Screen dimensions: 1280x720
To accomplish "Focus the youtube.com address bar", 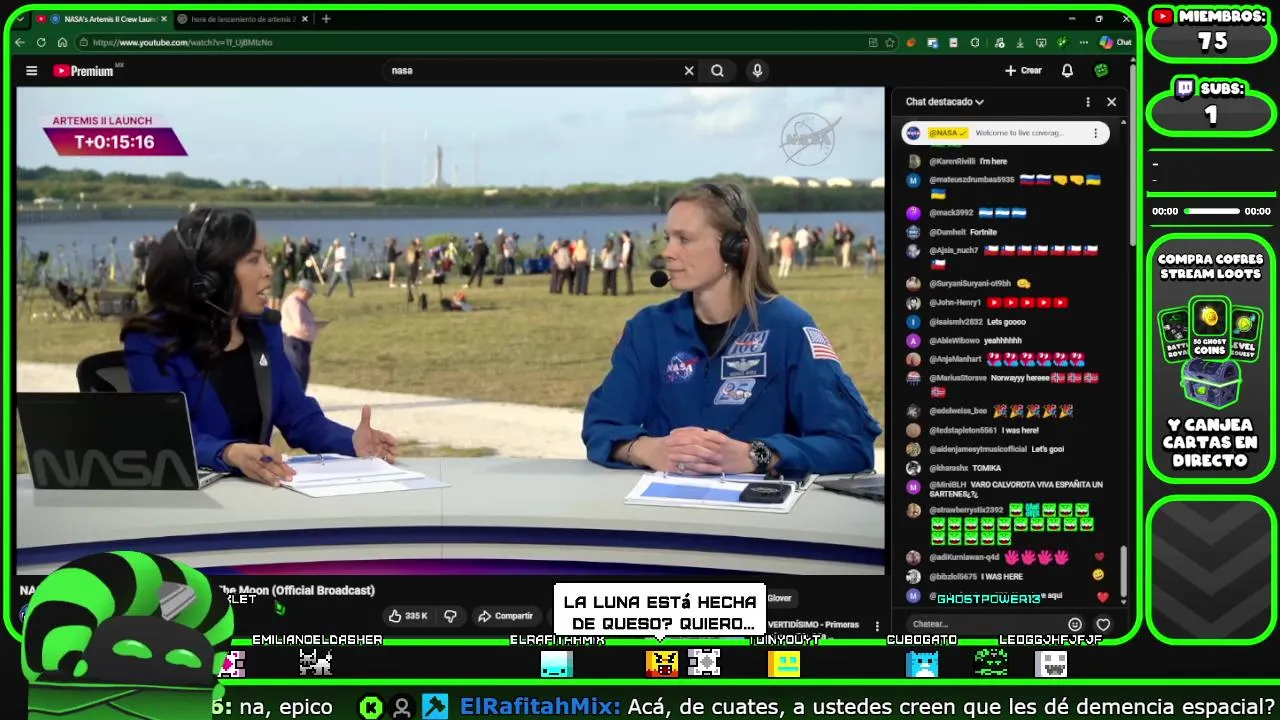I will (x=470, y=42).
